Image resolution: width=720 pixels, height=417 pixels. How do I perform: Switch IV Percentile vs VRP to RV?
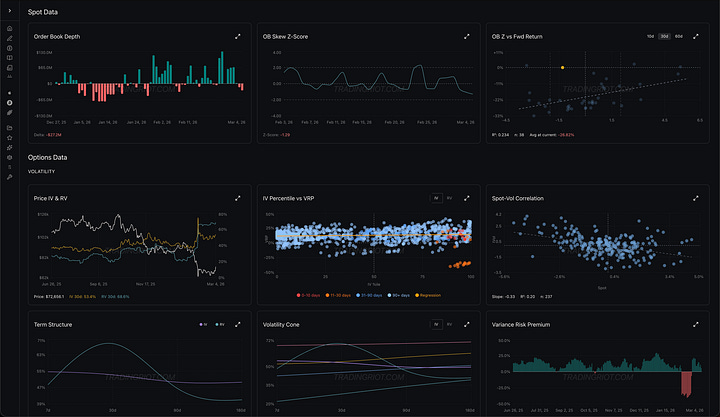[450, 198]
